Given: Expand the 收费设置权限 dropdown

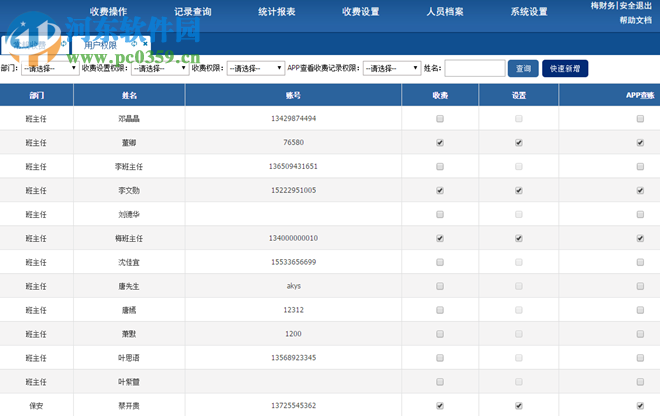Looking at the screenshot, I should (x=160, y=68).
